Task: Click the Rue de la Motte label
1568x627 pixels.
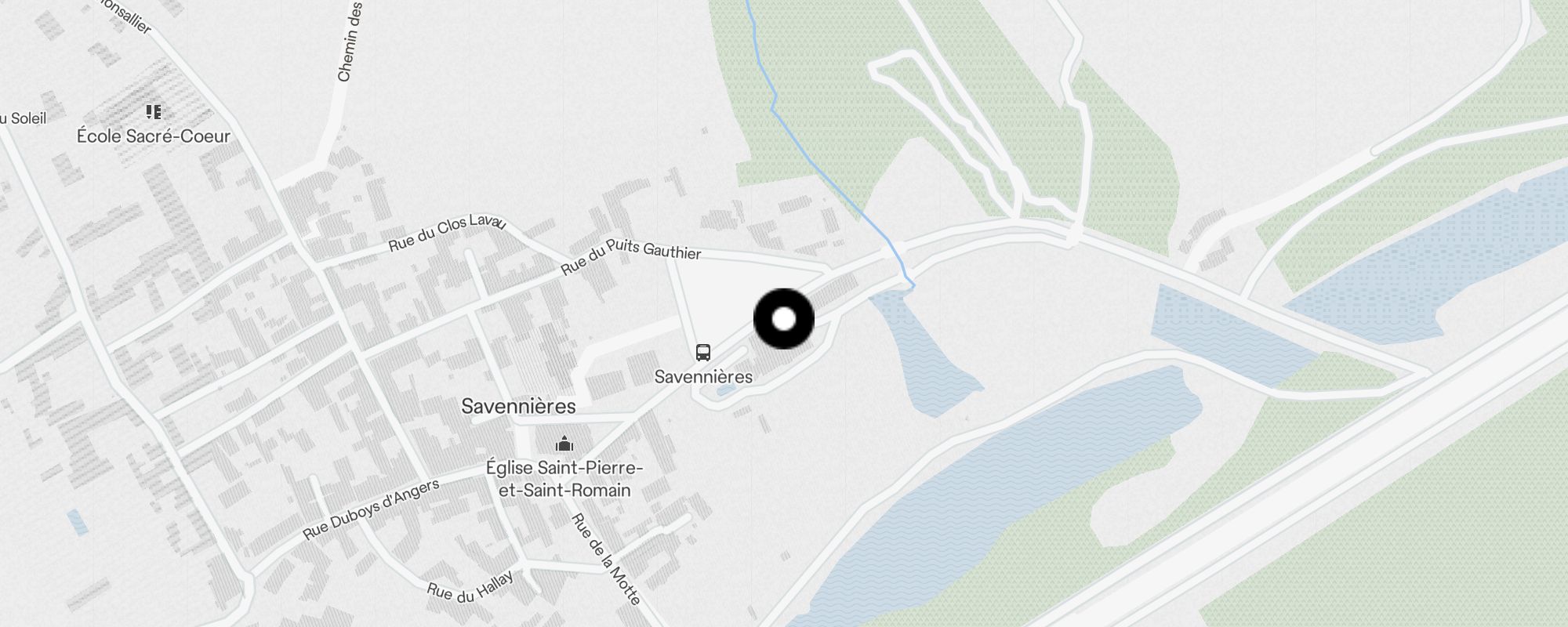Action: [605, 559]
